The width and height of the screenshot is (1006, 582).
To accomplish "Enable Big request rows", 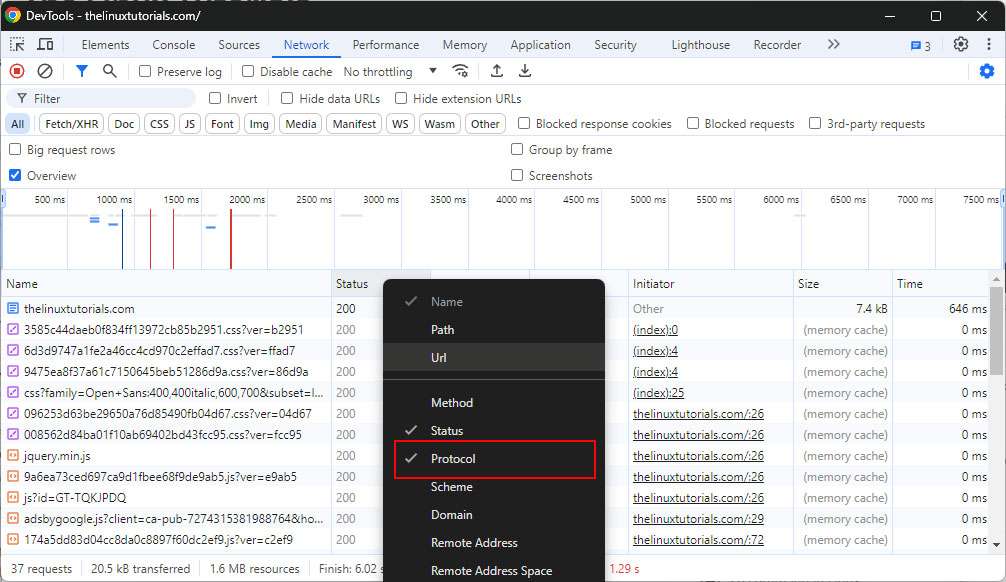I will tap(15, 150).
